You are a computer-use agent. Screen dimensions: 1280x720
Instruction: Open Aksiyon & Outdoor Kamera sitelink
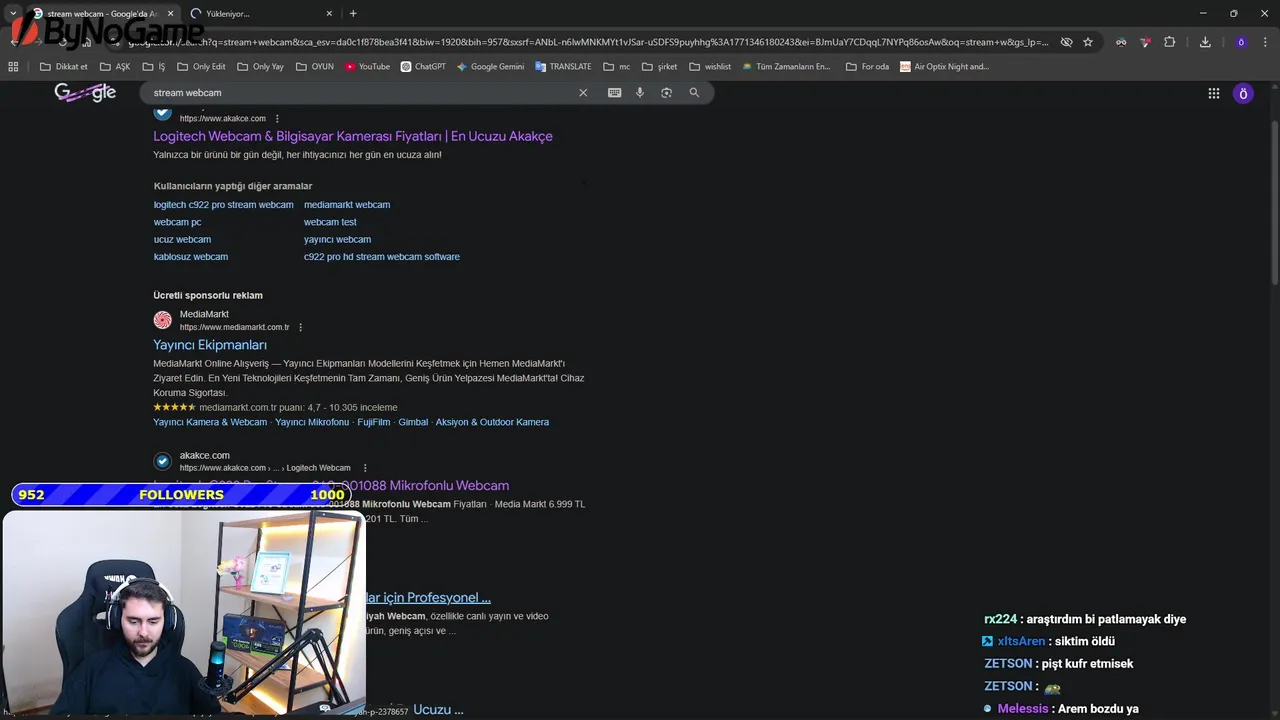pyautogui.click(x=492, y=422)
